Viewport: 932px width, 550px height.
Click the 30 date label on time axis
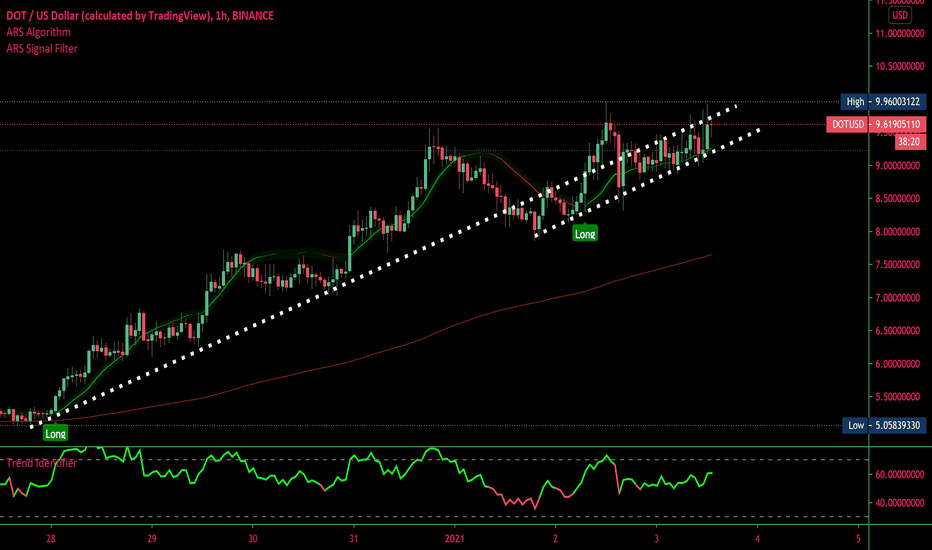click(x=253, y=539)
